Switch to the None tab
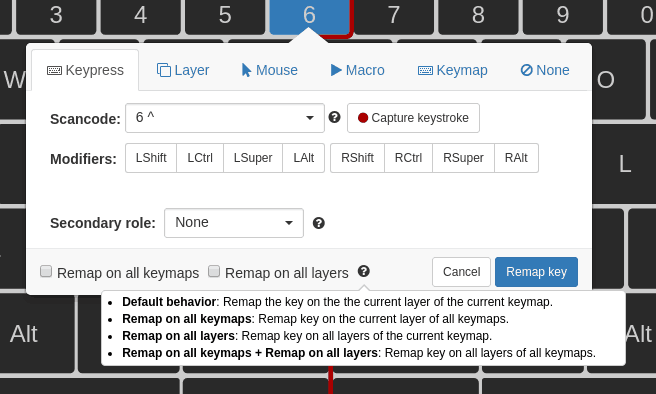The width and height of the screenshot is (656, 394). point(545,70)
